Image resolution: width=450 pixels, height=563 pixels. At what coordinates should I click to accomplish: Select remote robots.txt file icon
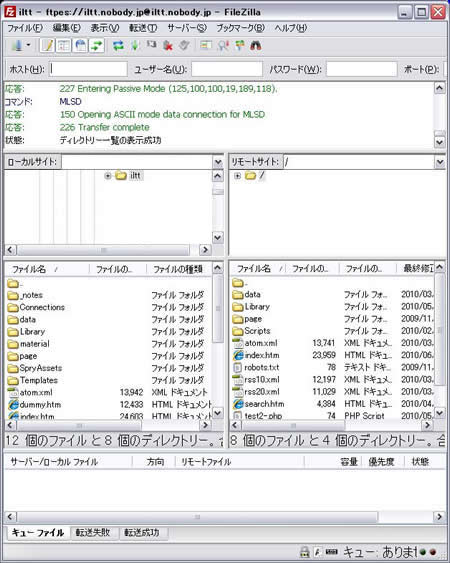(238, 368)
